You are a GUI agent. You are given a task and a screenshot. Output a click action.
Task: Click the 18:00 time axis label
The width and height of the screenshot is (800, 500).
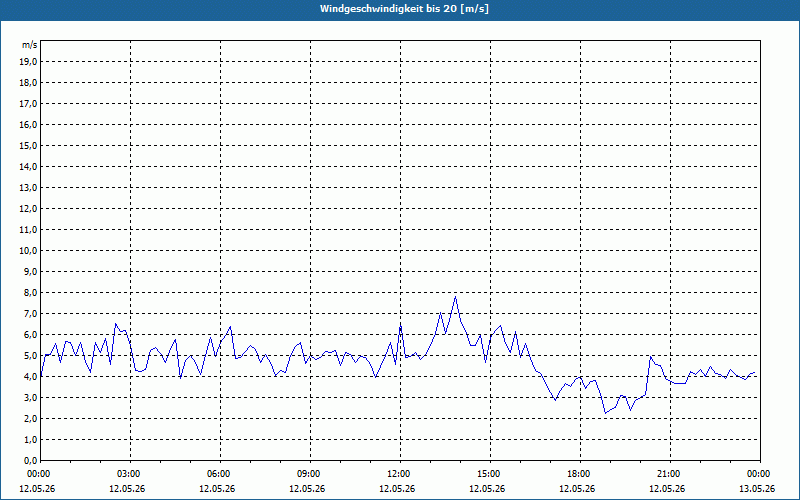pyautogui.click(x=580, y=474)
